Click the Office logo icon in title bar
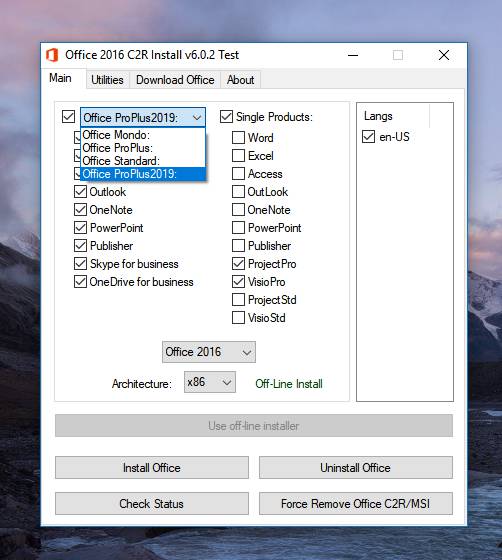This screenshot has height=560, width=502. [x=52, y=55]
